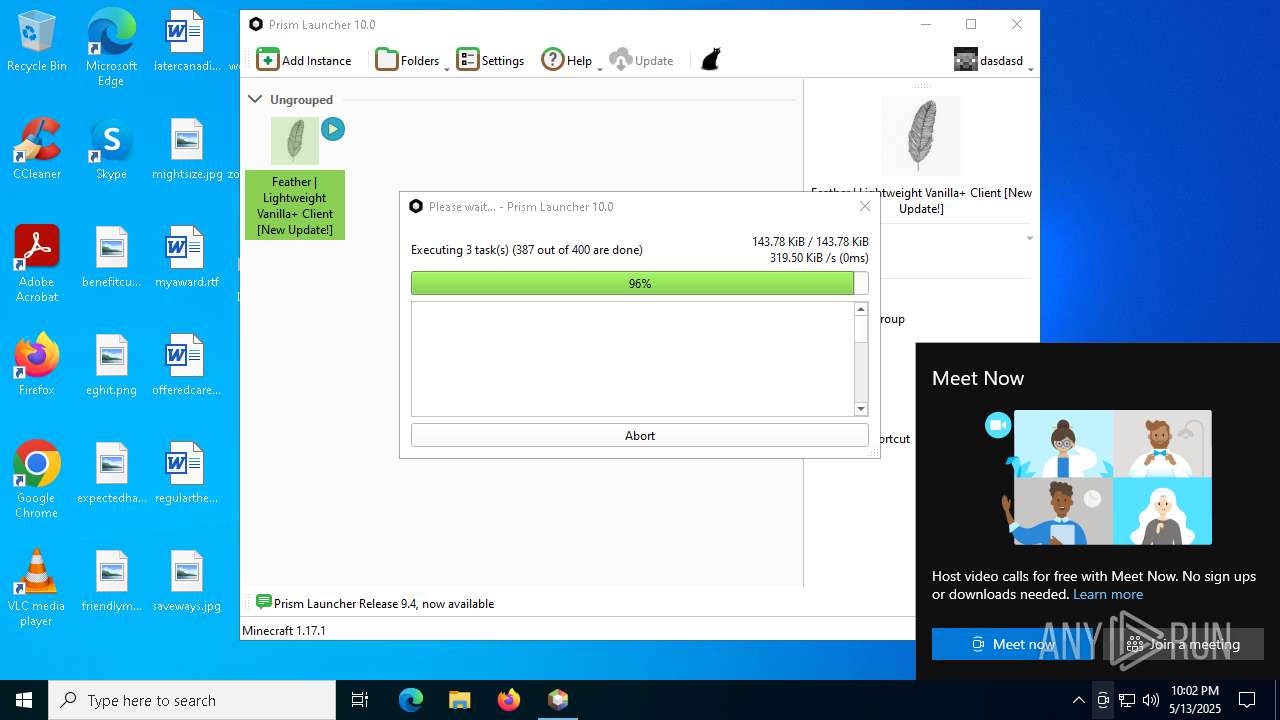Select the friendlym image file
Image resolution: width=1280 pixels, height=720 pixels.
(111, 581)
